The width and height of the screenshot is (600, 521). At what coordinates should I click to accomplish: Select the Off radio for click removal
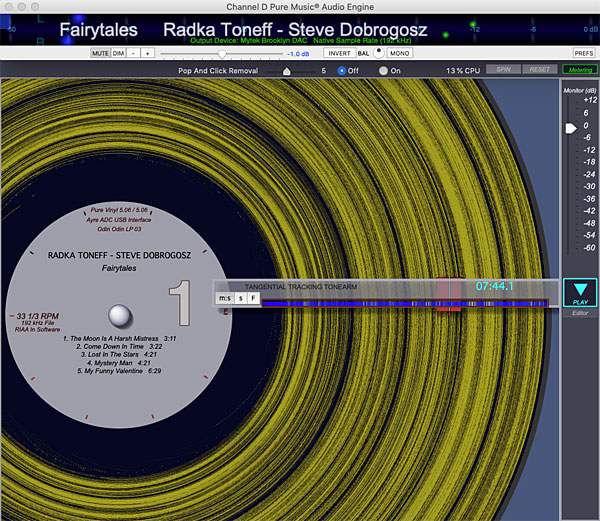point(342,71)
